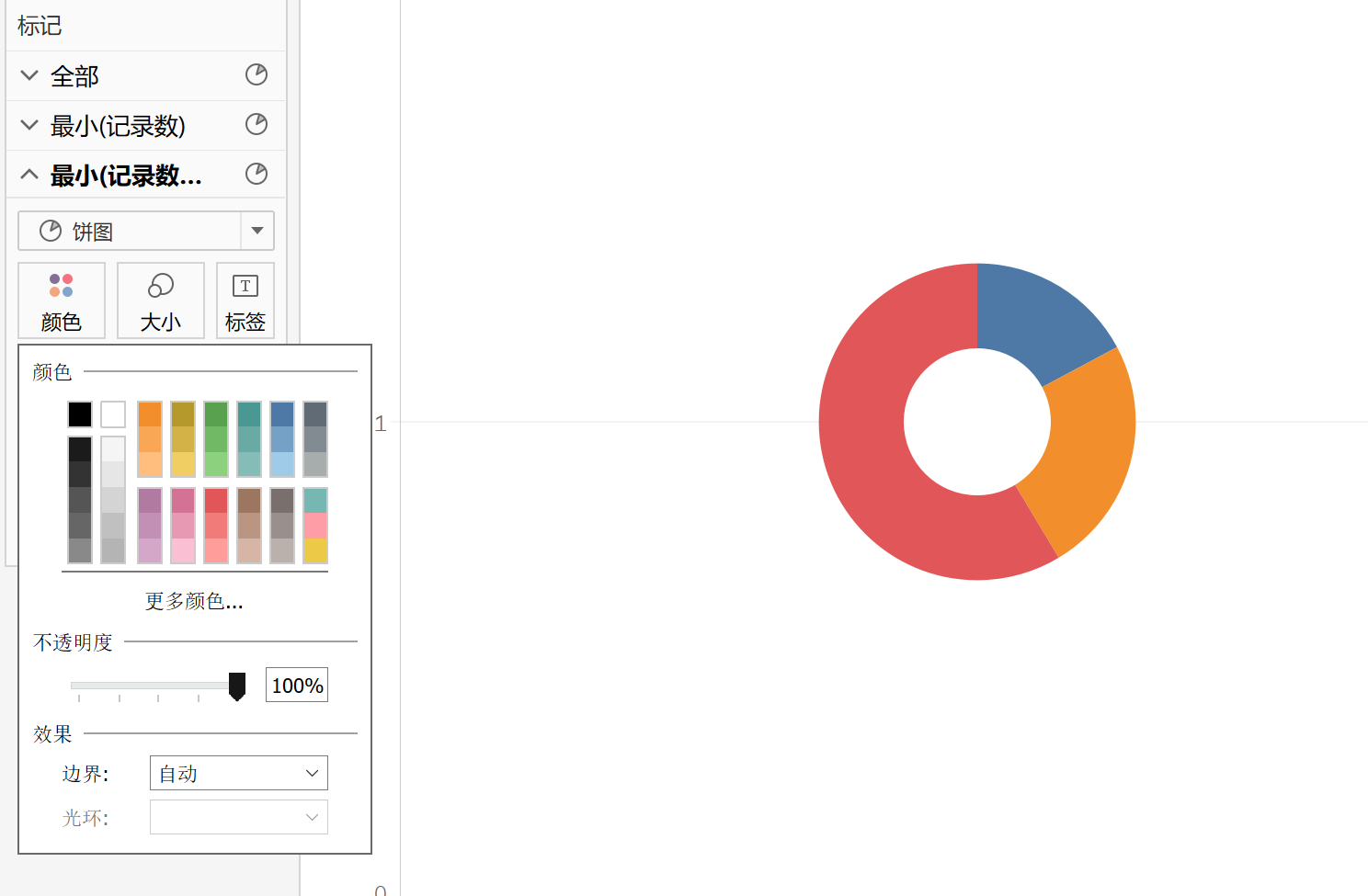The image size is (1368, 896).
Task: Pick the light sky-blue swatch
Action: tap(282, 464)
